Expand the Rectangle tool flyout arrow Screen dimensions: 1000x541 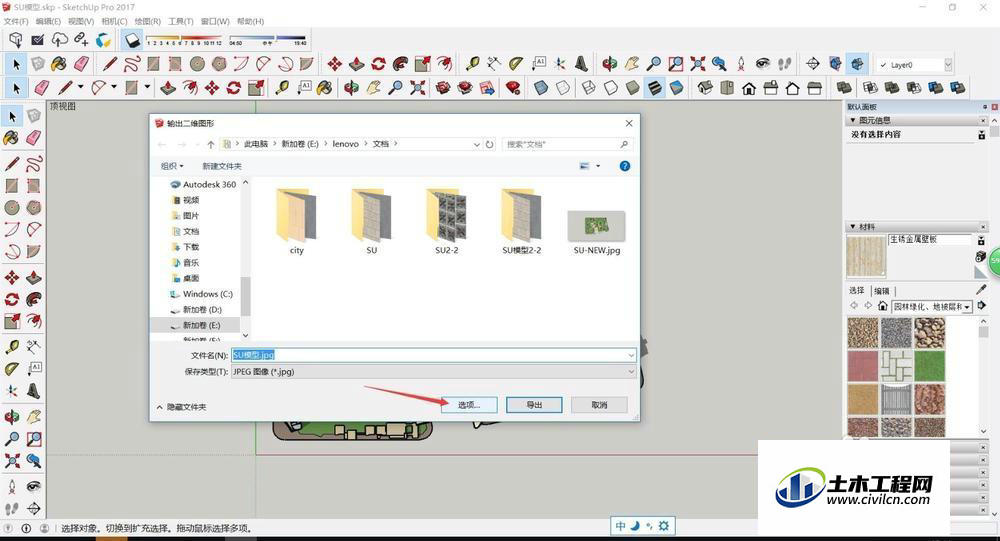(147, 87)
